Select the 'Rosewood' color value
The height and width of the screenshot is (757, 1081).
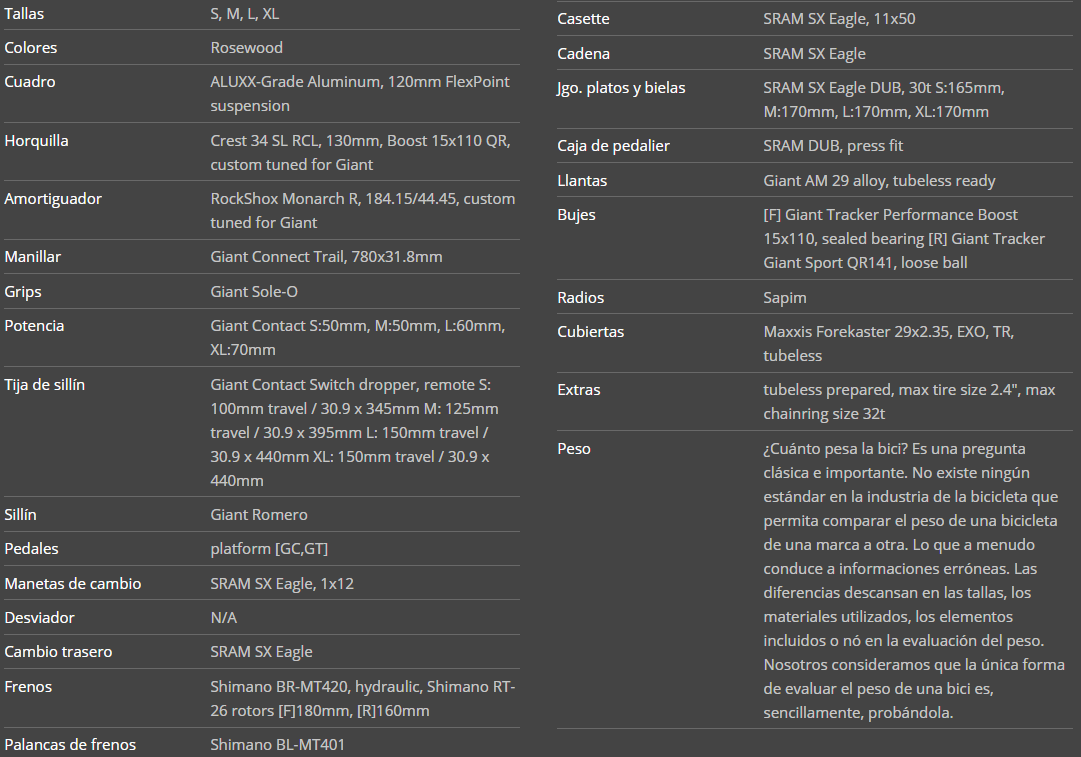[x=246, y=48]
